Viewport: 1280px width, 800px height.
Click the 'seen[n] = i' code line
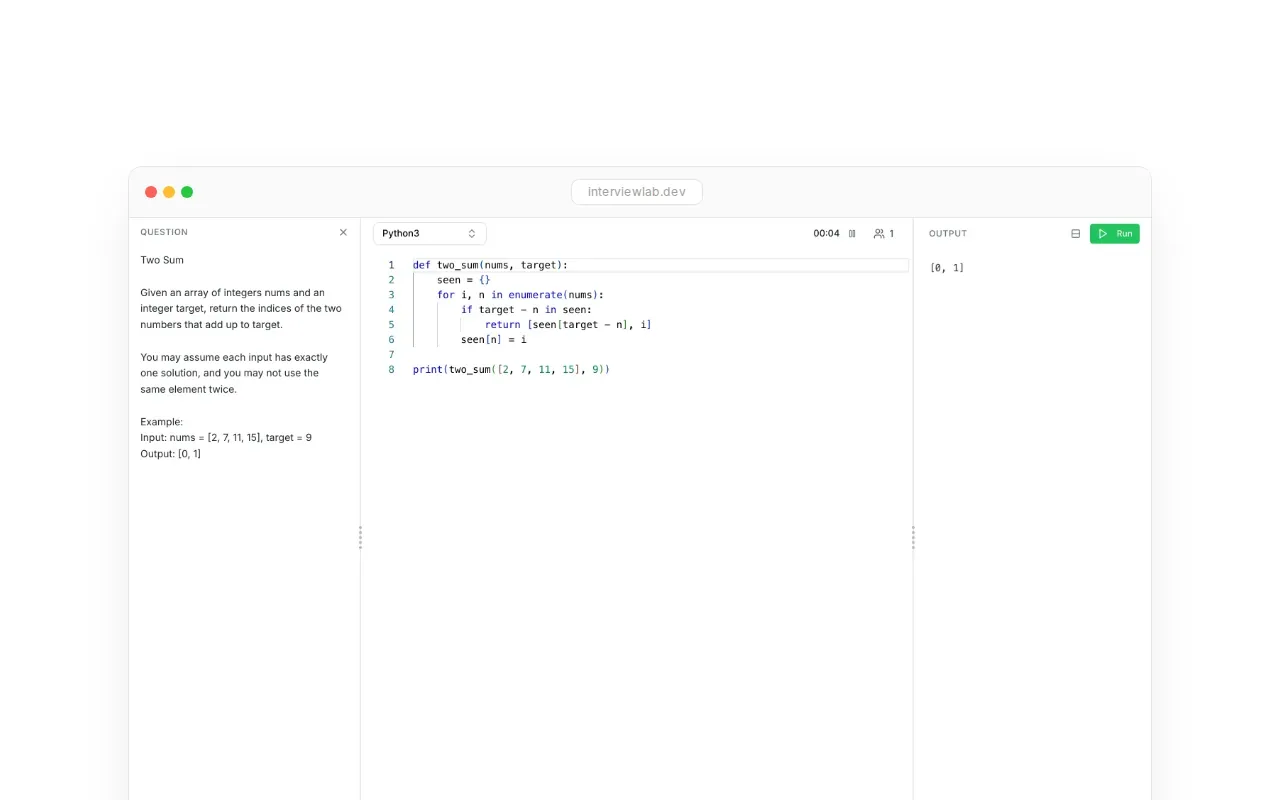[493, 340]
